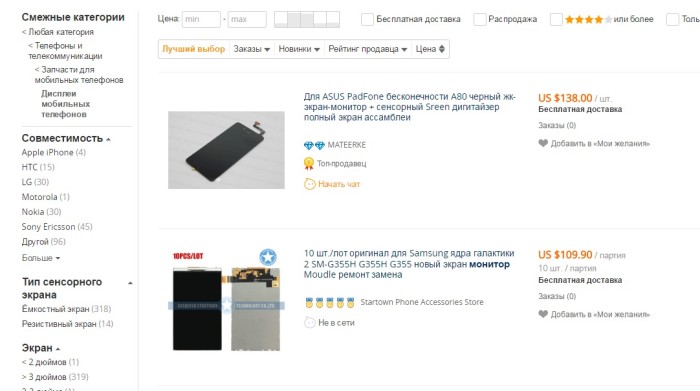Check the four stars или более filter

coord(556,19)
